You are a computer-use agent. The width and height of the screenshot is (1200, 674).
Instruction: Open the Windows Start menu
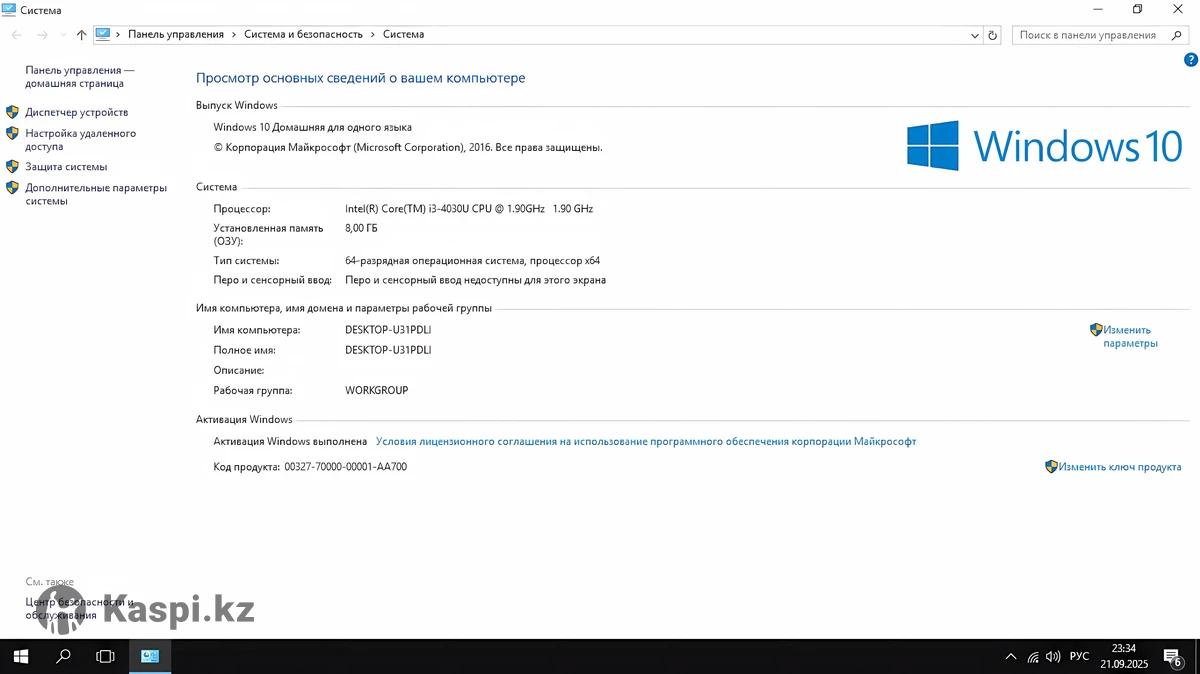pyautogui.click(x=20, y=657)
